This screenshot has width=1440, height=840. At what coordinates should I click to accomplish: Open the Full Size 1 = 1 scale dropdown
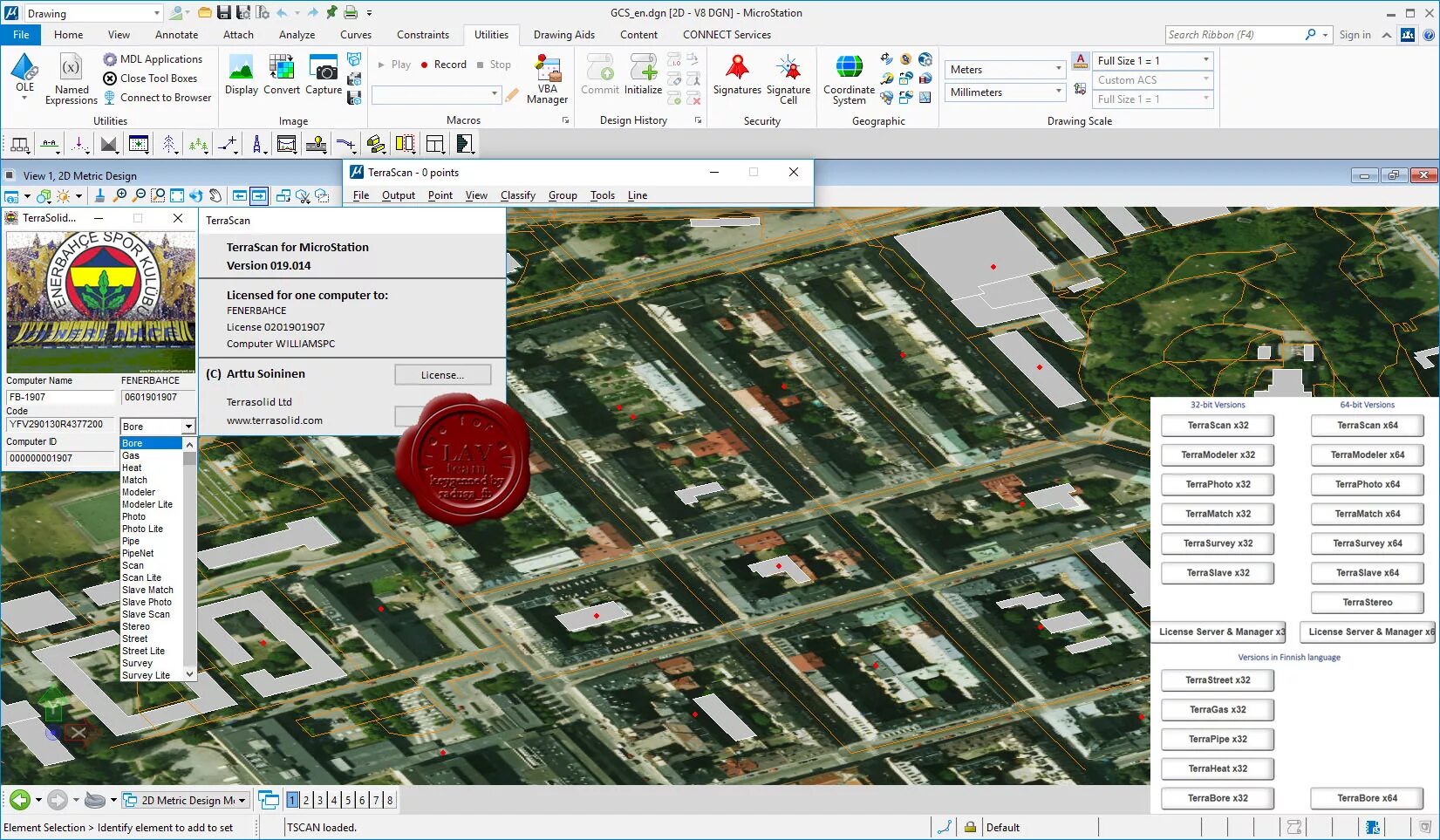click(1152, 60)
